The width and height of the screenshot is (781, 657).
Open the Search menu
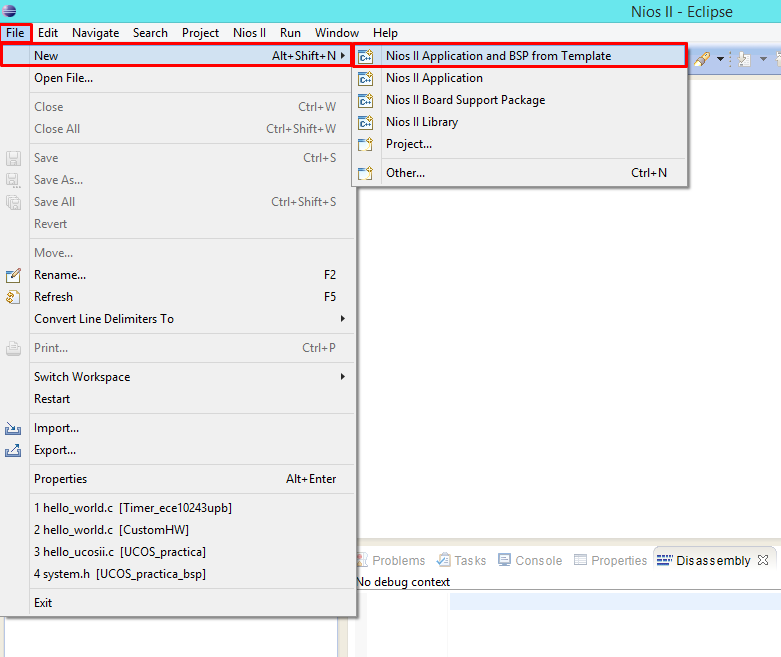tap(150, 33)
